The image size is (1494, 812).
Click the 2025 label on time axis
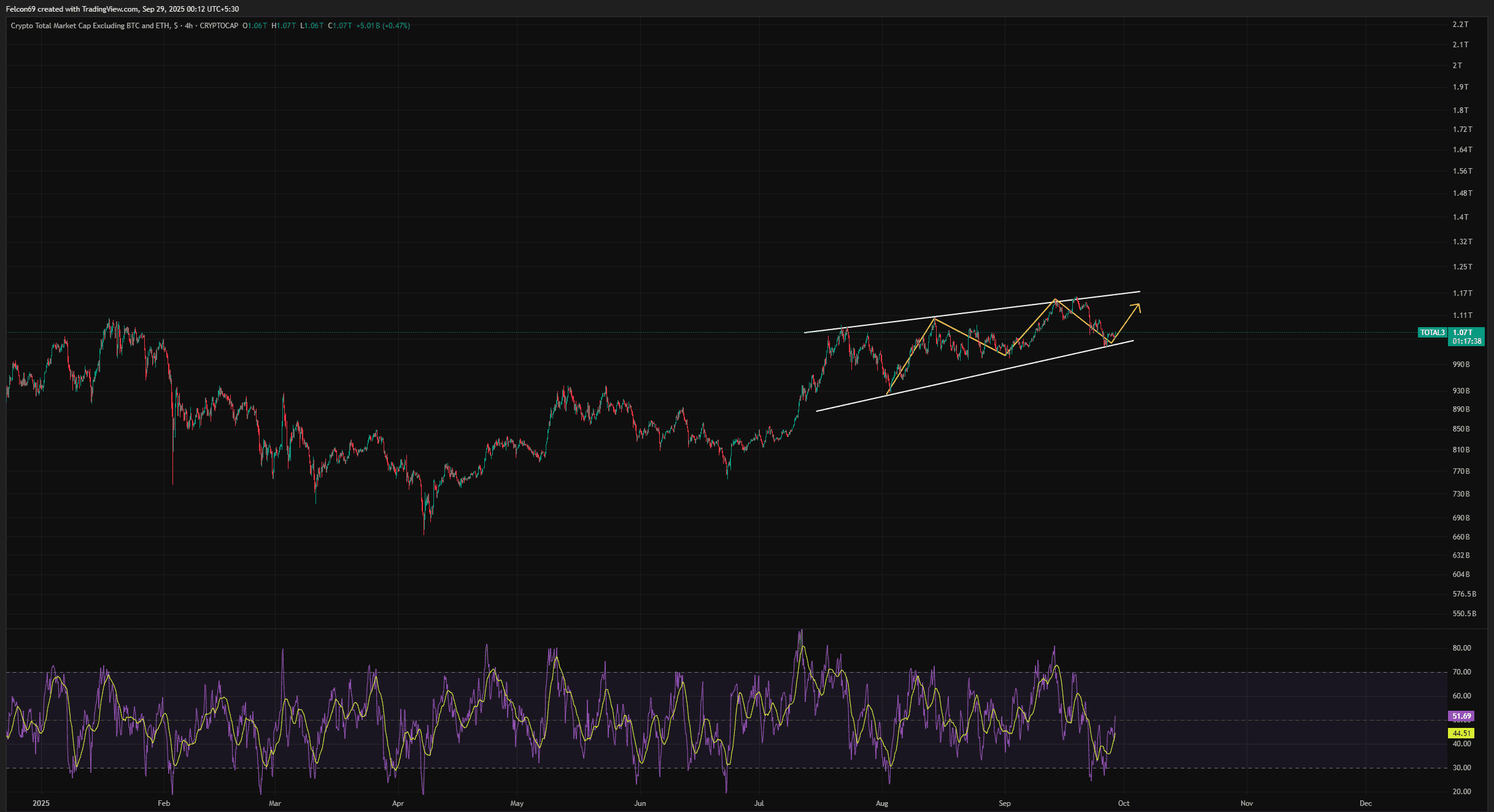point(41,803)
